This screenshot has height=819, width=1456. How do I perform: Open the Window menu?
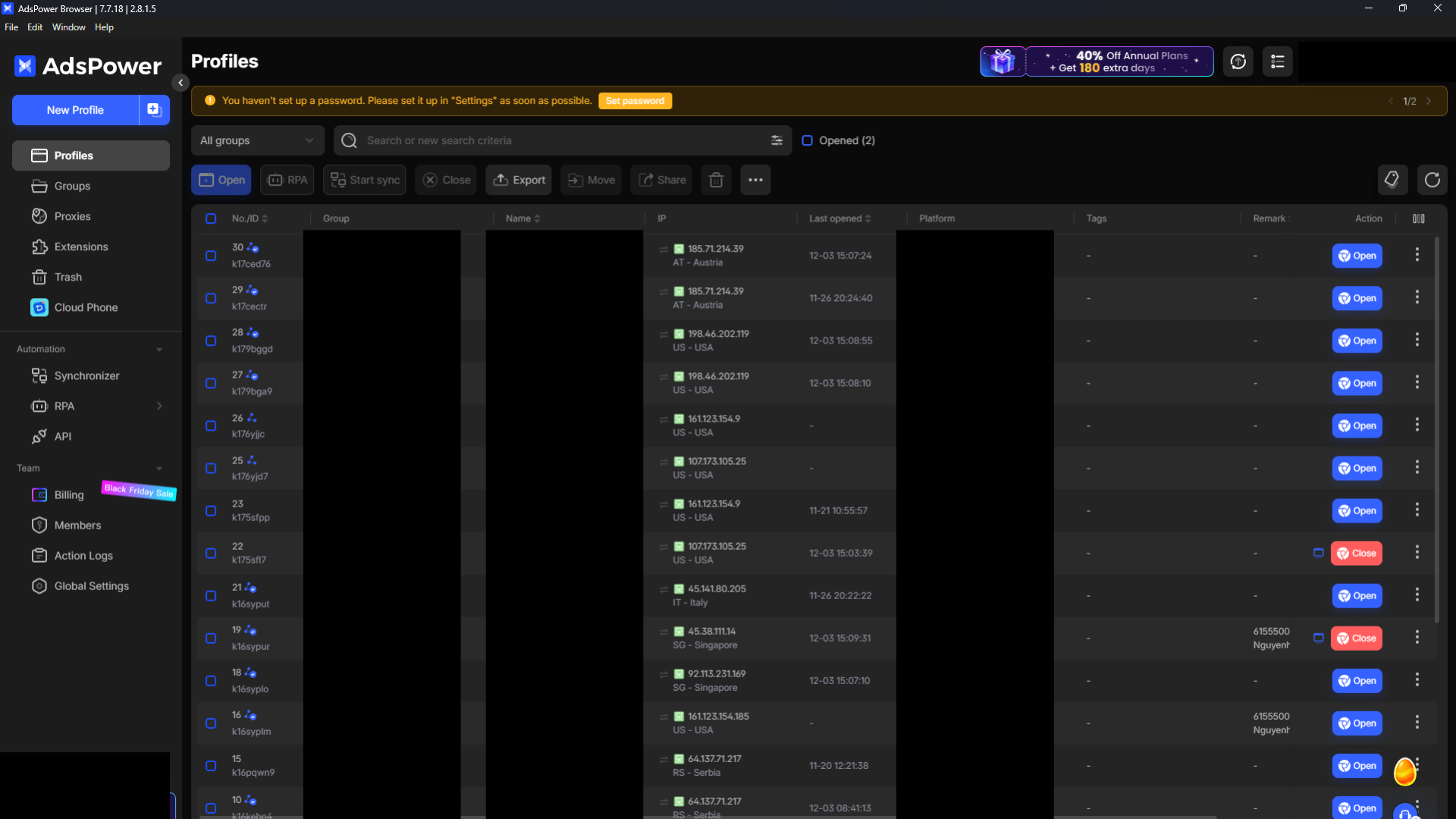(x=68, y=27)
